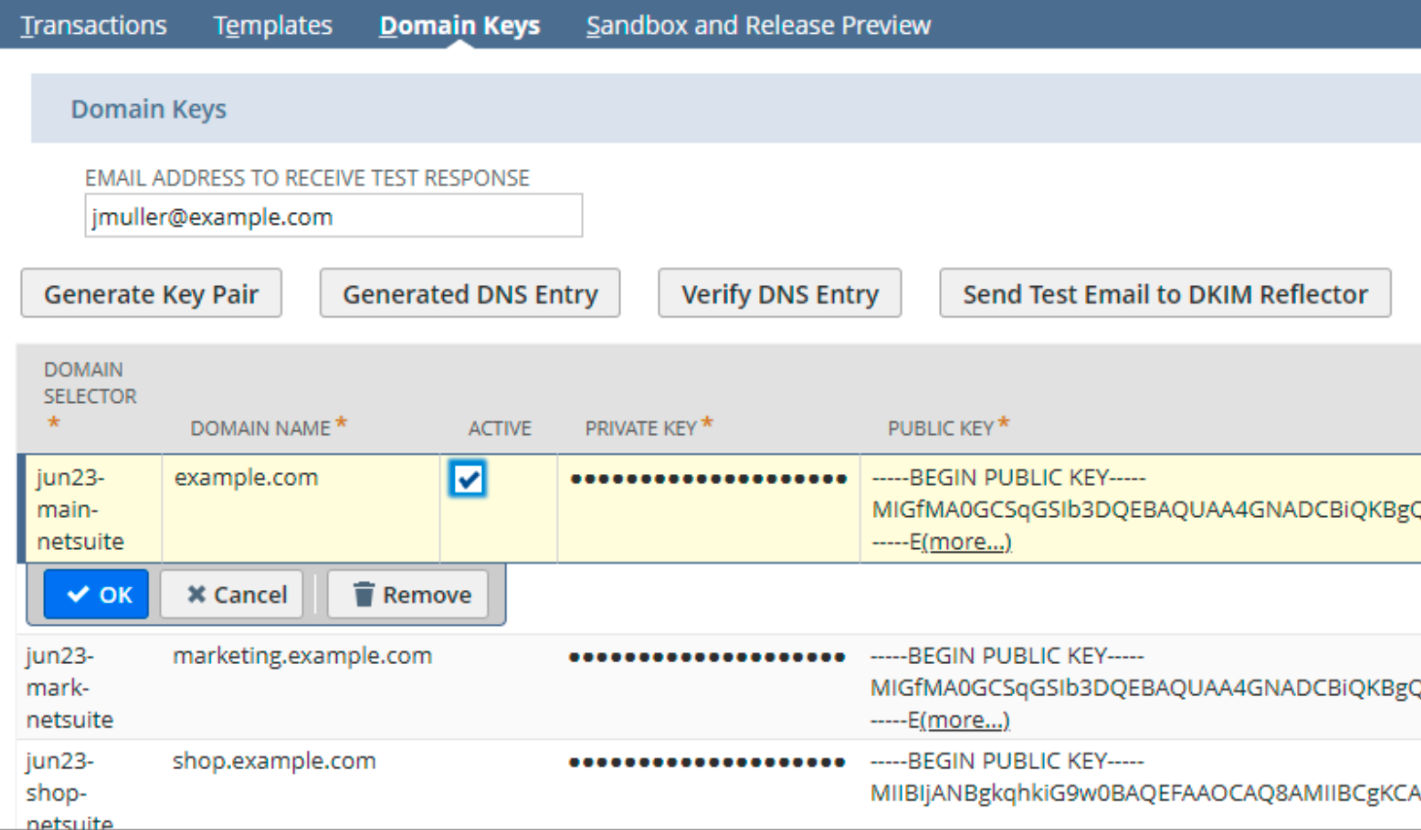Viewport: 1421px width, 830px height.
Task: Select the marketing.example.com row
Action: pos(302,657)
